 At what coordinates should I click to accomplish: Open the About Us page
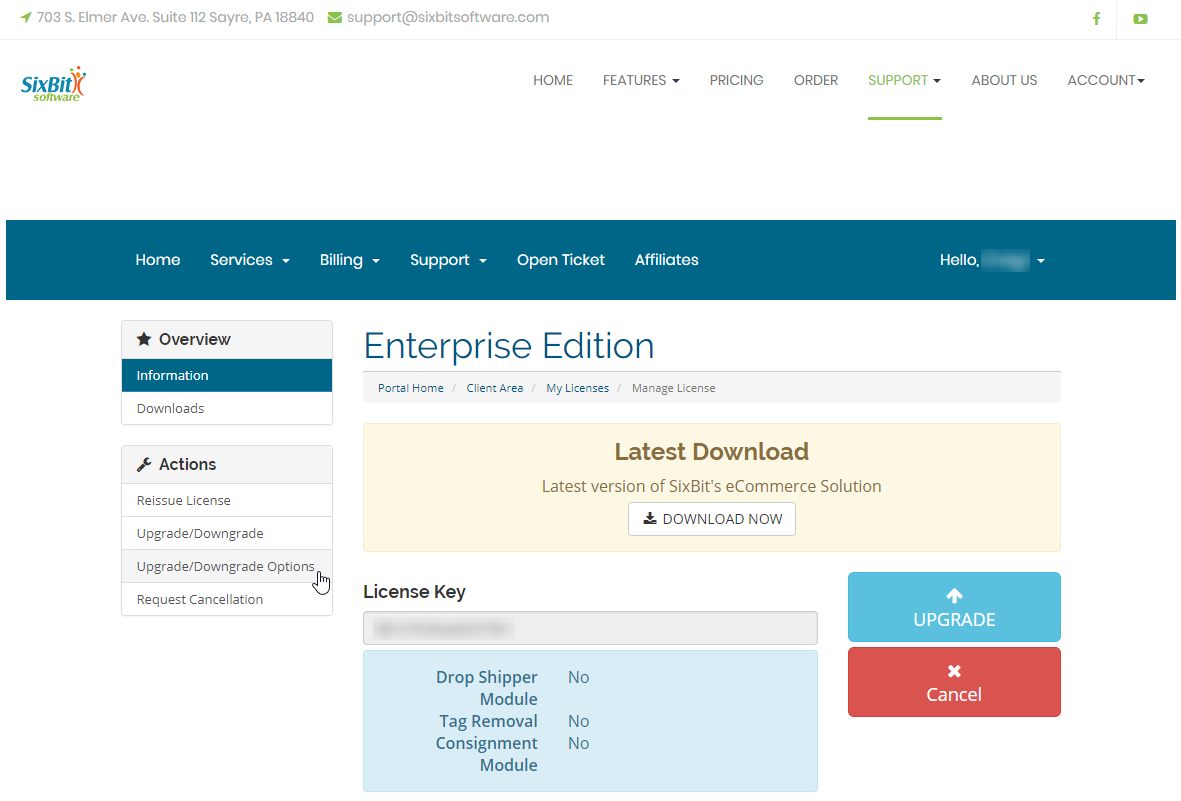pos(1004,81)
